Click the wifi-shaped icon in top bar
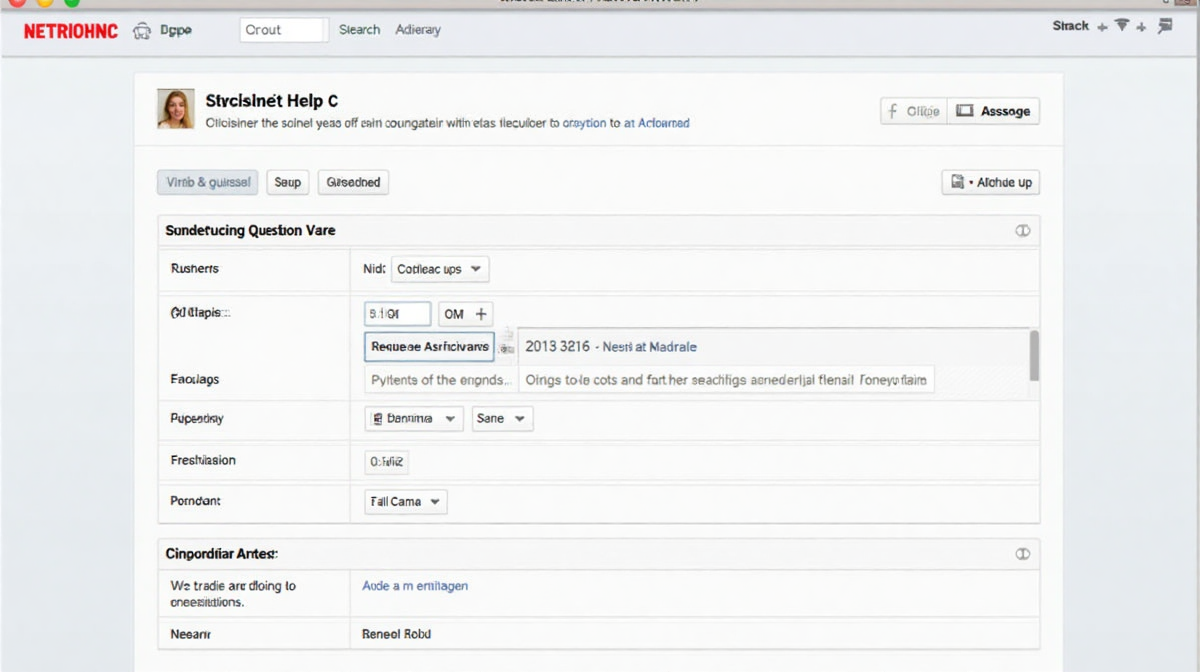The height and width of the screenshot is (672, 1200). point(1121,26)
